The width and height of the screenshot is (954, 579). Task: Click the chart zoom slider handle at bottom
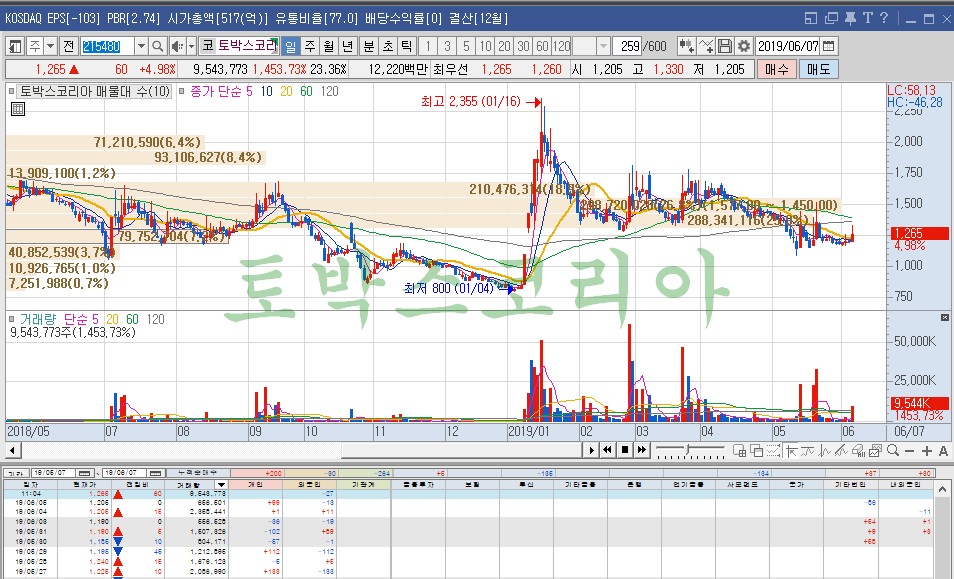[x=688, y=451]
